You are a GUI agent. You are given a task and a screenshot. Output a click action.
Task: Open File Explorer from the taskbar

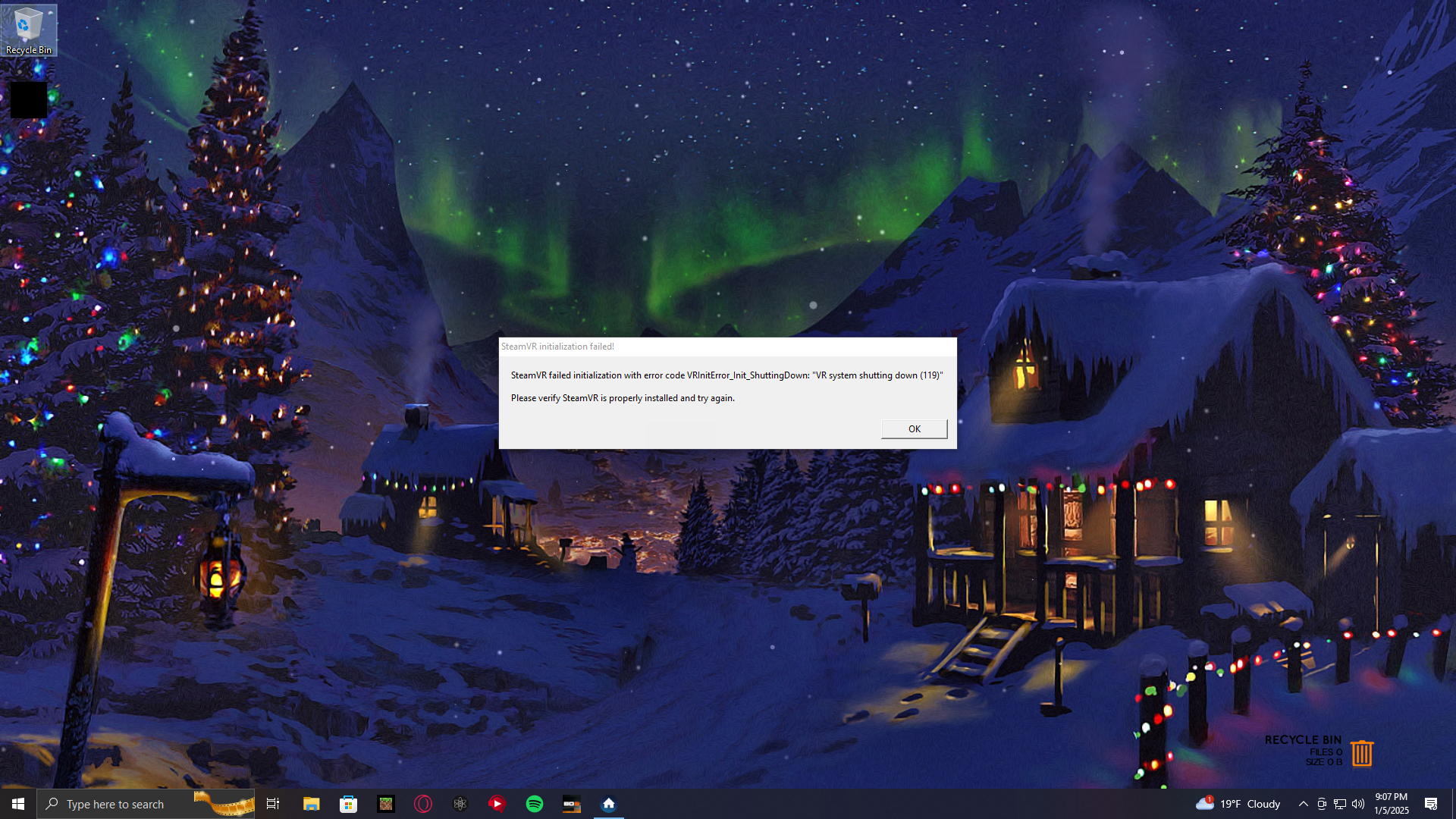tap(311, 804)
